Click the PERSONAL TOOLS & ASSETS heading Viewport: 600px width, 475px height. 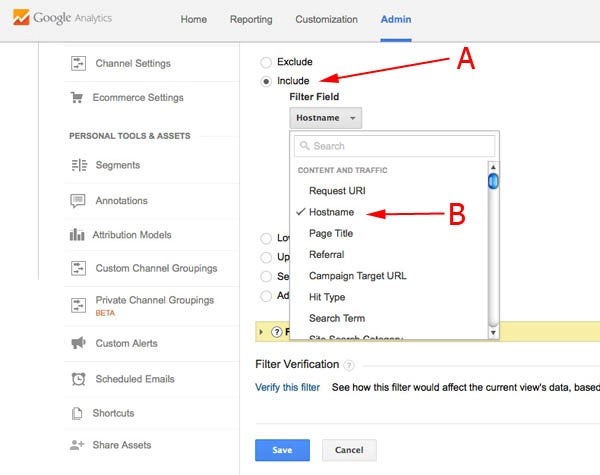130,136
